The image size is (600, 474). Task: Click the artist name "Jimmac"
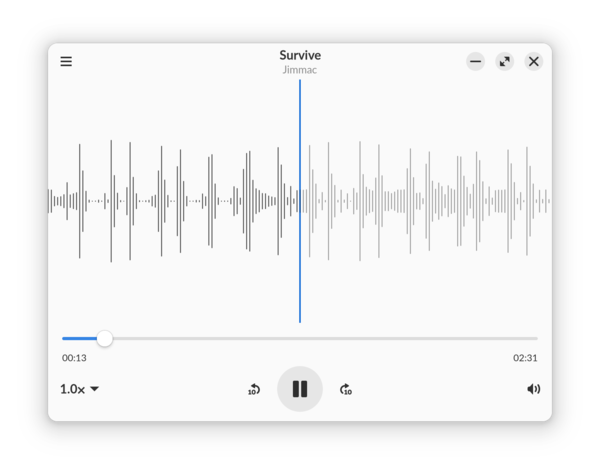click(x=300, y=70)
